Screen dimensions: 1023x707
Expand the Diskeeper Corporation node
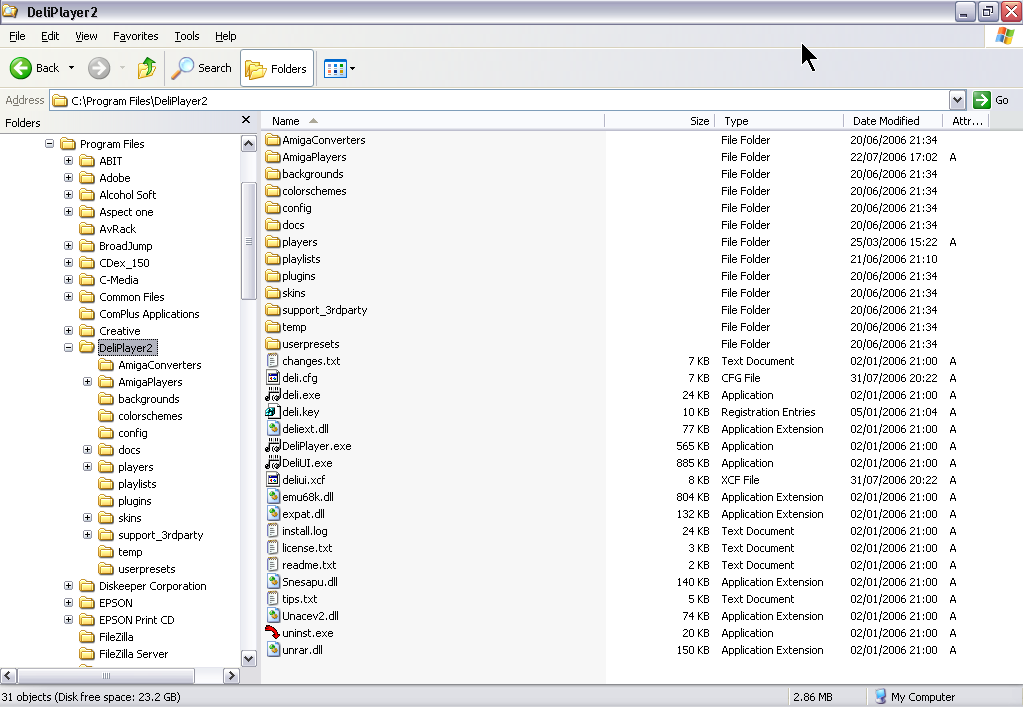coord(69,586)
